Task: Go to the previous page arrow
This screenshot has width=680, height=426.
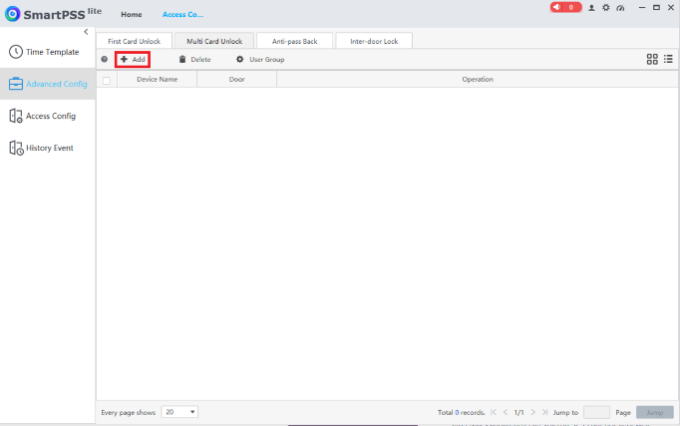Action: (505, 412)
